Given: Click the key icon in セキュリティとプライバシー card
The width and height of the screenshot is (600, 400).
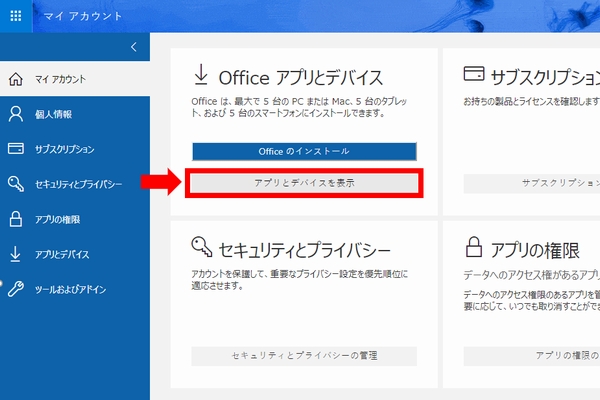Looking at the screenshot, I should (202, 247).
